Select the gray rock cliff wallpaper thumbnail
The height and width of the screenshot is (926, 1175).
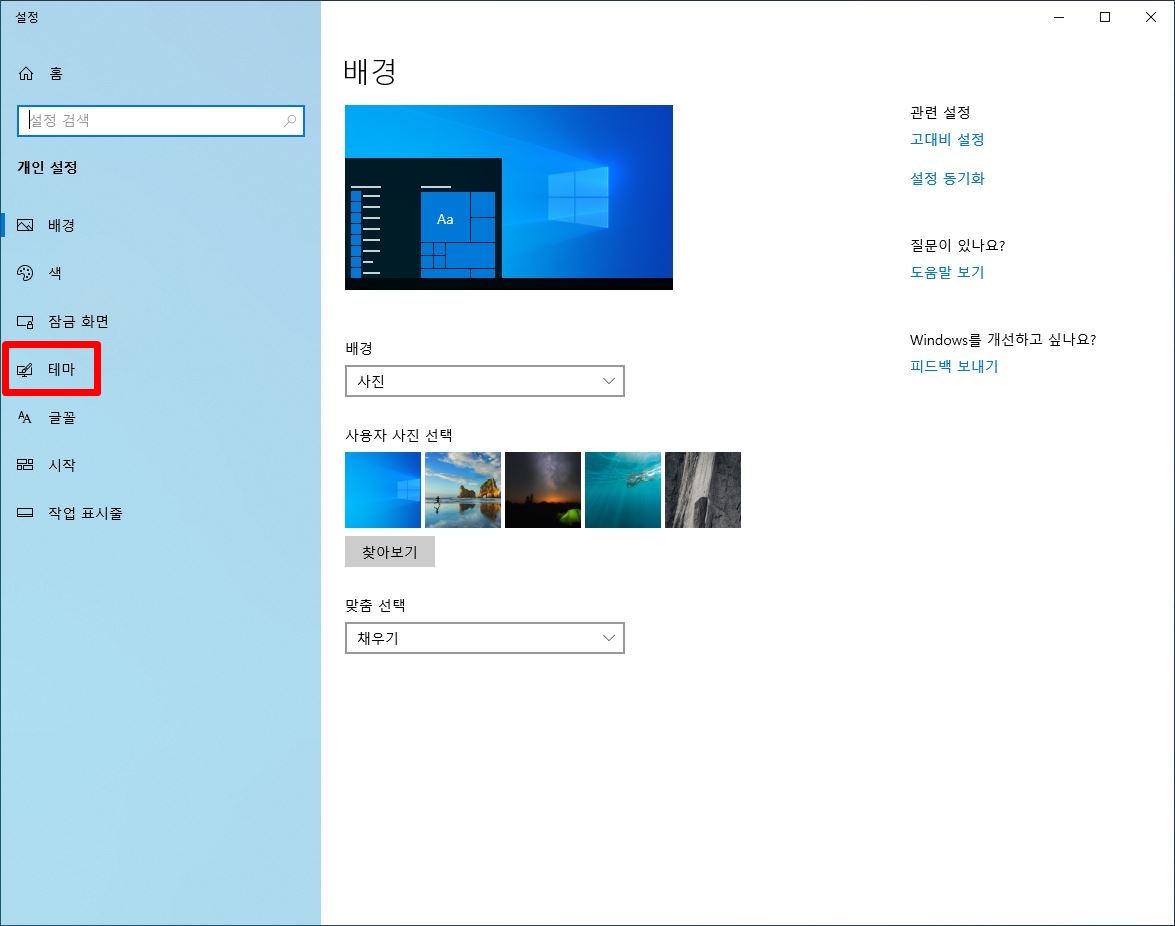pyautogui.click(x=703, y=490)
